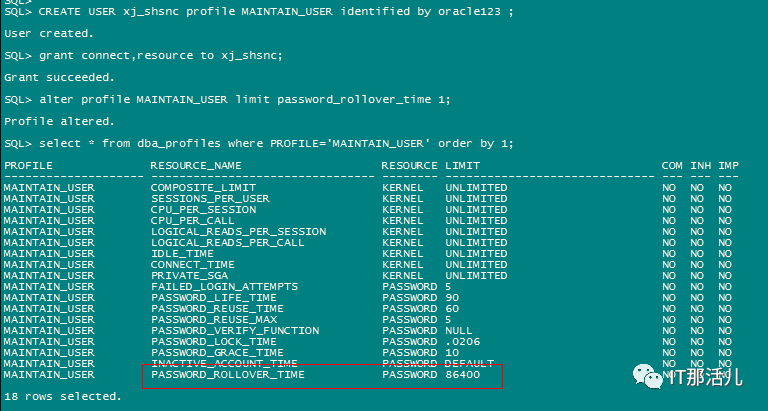Click the alter profile command line
The image size is (768, 411).
227,99
